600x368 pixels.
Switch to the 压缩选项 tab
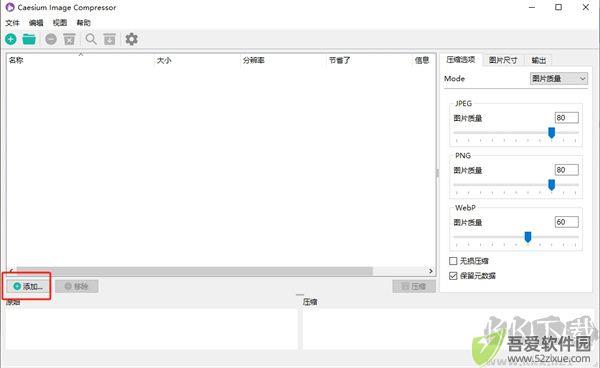click(x=461, y=60)
